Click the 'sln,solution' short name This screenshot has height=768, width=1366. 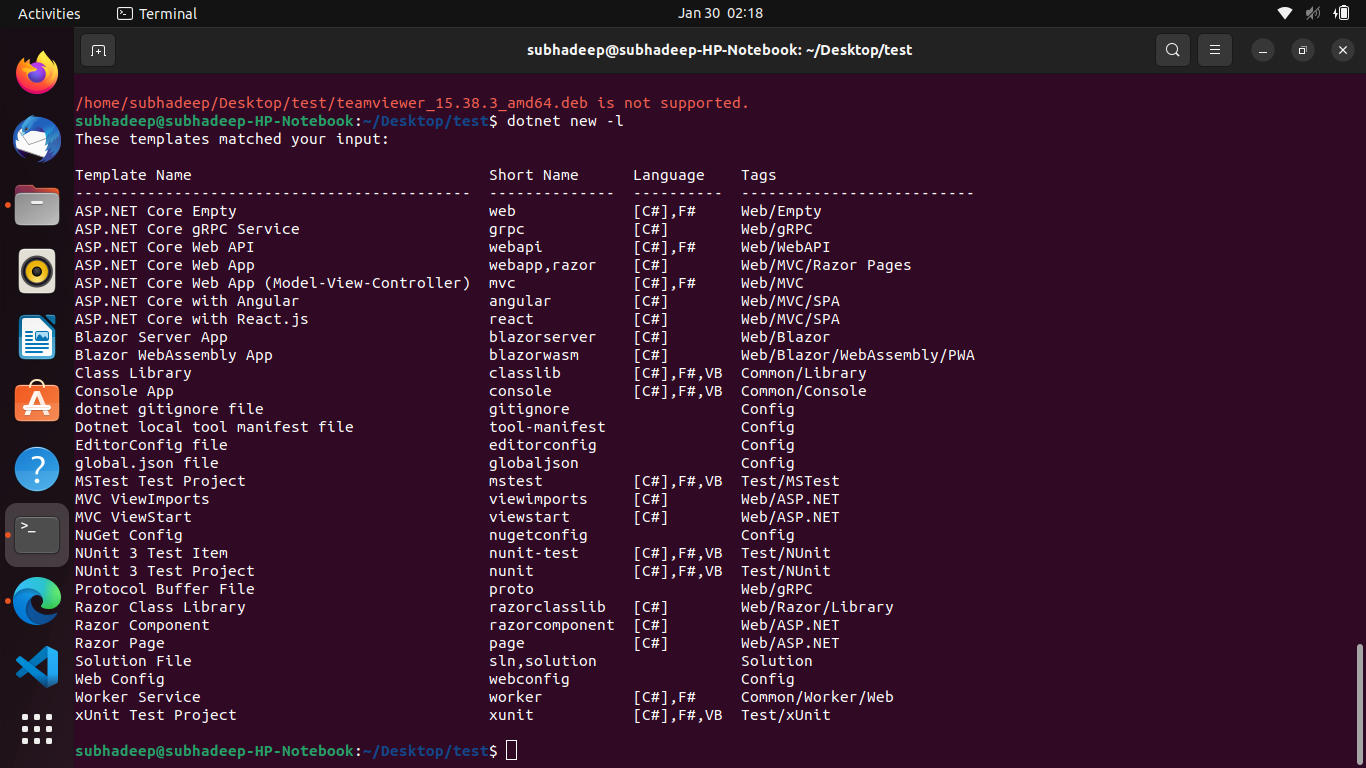543,661
